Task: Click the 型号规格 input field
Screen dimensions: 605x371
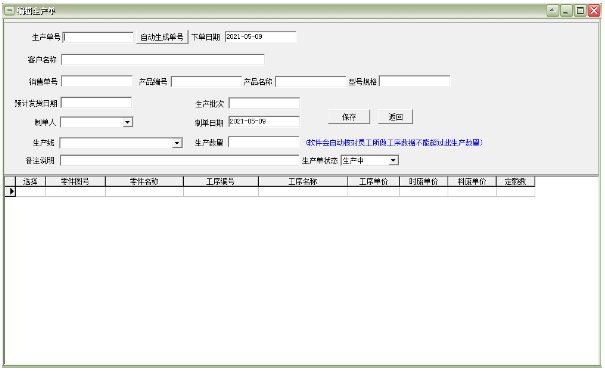Action: pyautogui.click(x=415, y=81)
